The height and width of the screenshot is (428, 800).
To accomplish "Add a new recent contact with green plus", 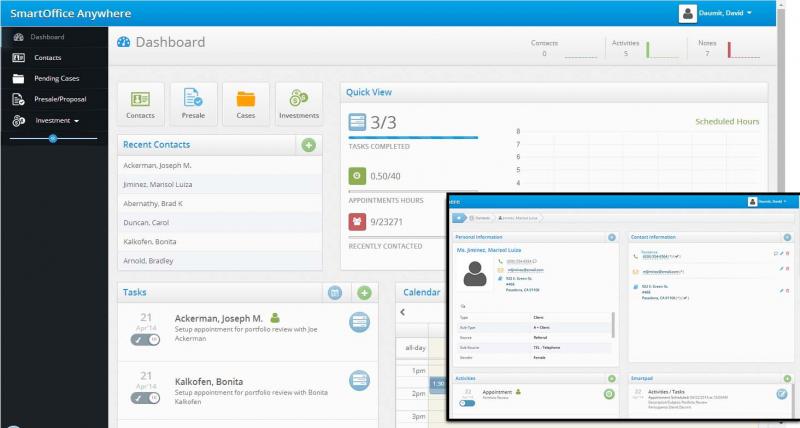I will (x=308, y=145).
